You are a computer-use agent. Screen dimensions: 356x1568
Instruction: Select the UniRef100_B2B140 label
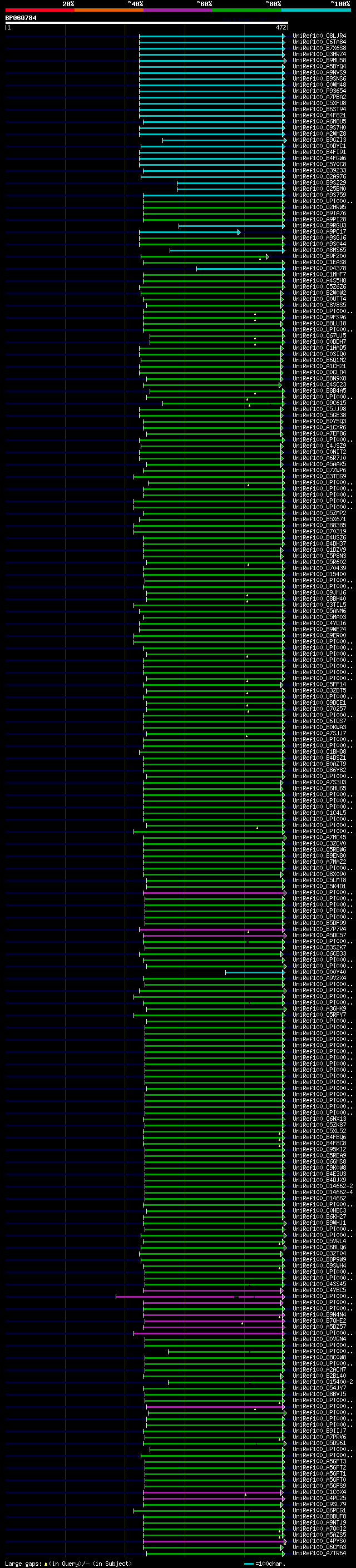coord(319,1376)
